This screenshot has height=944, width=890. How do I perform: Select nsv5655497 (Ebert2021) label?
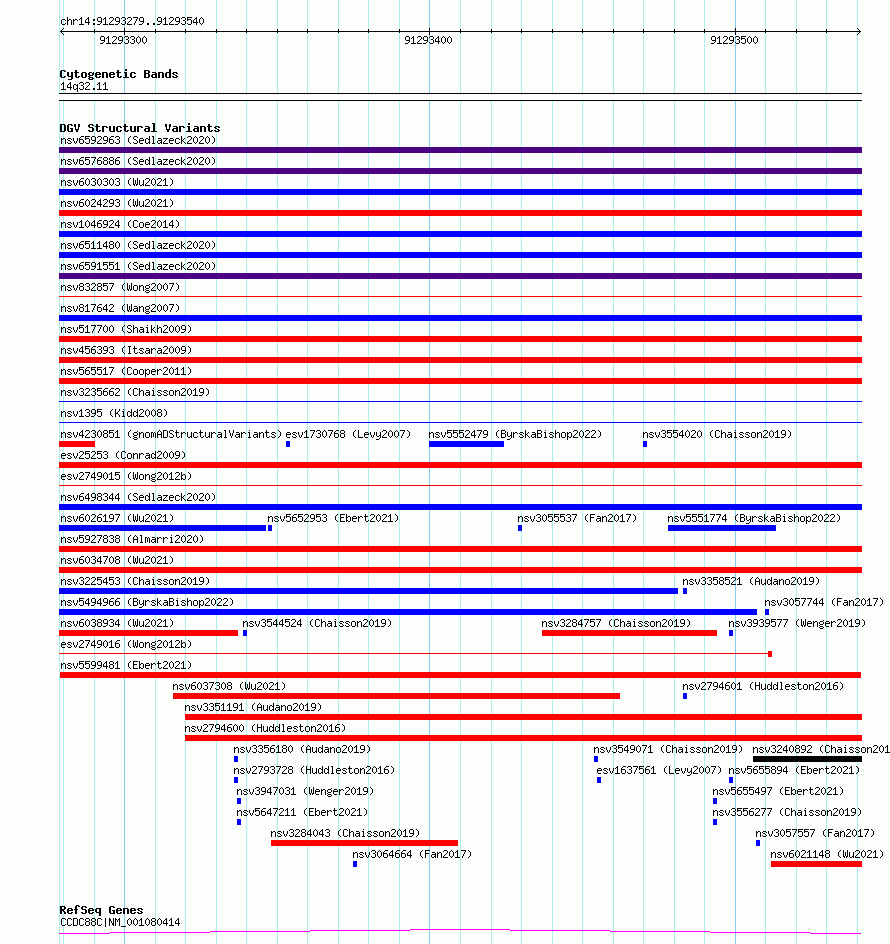point(778,792)
